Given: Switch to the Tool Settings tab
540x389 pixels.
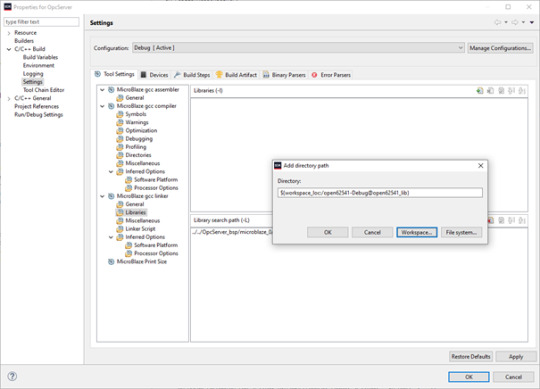Looking at the screenshot, I should point(115,74).
